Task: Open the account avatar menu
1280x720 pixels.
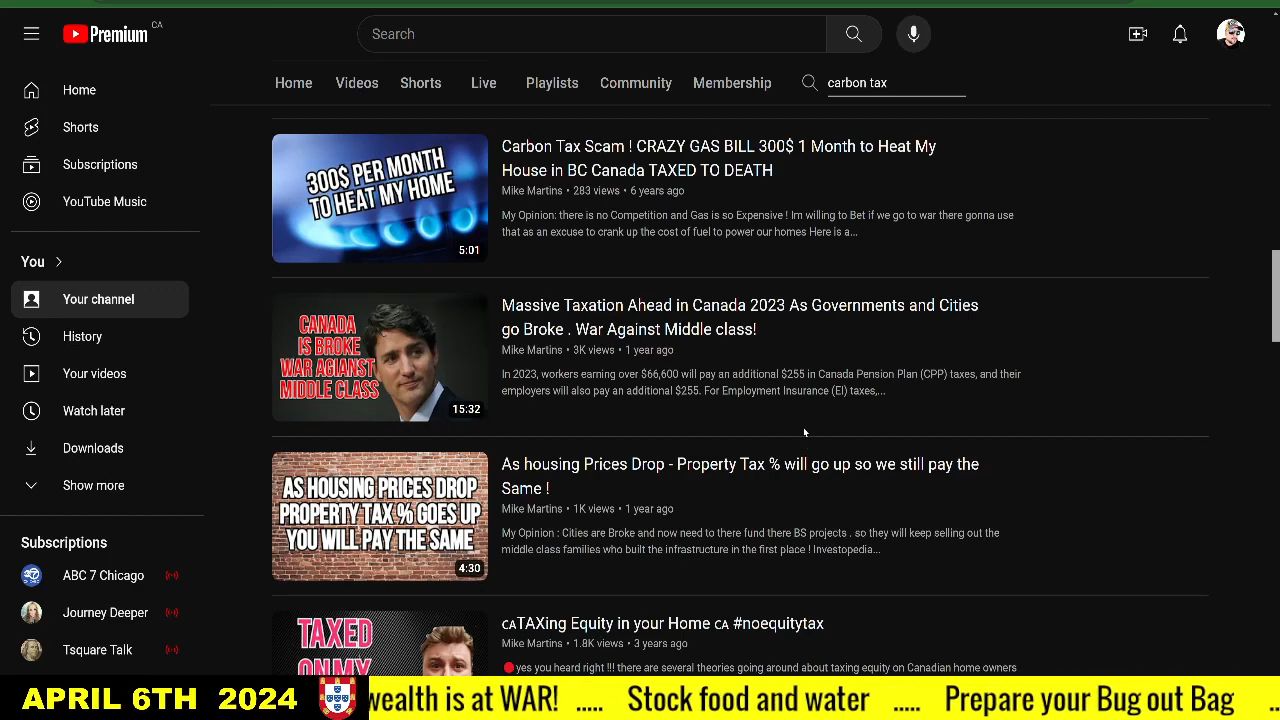Action: [x=1230, y=34]
